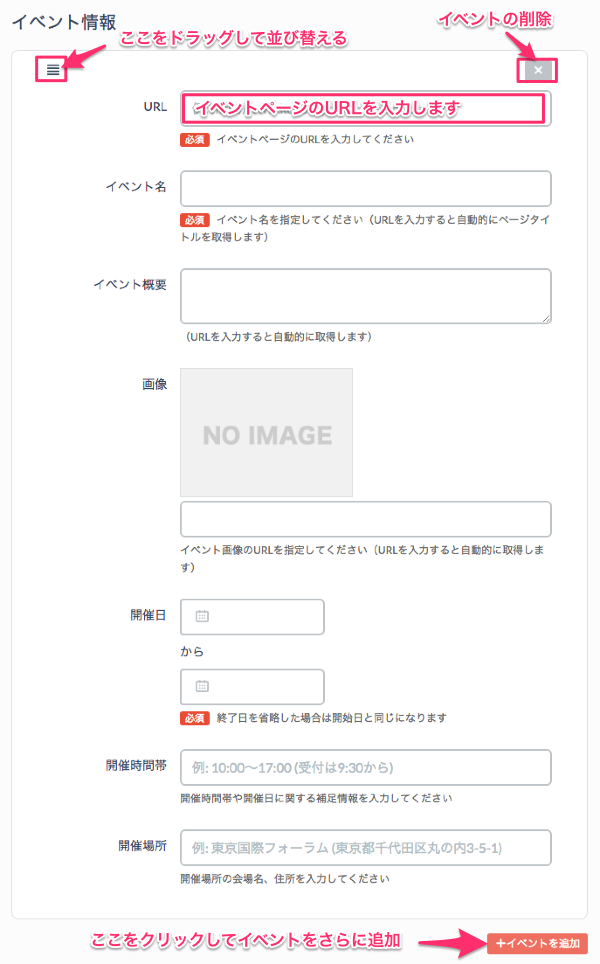Click the イベント概要 textarea resize grip
Viewport: 600px width, 964px height.
pyautogui.click(x=546, y=318)
